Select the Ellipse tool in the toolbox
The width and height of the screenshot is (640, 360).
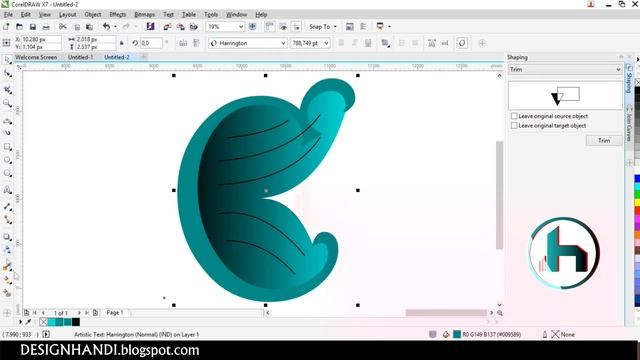(x=7, y=160)
